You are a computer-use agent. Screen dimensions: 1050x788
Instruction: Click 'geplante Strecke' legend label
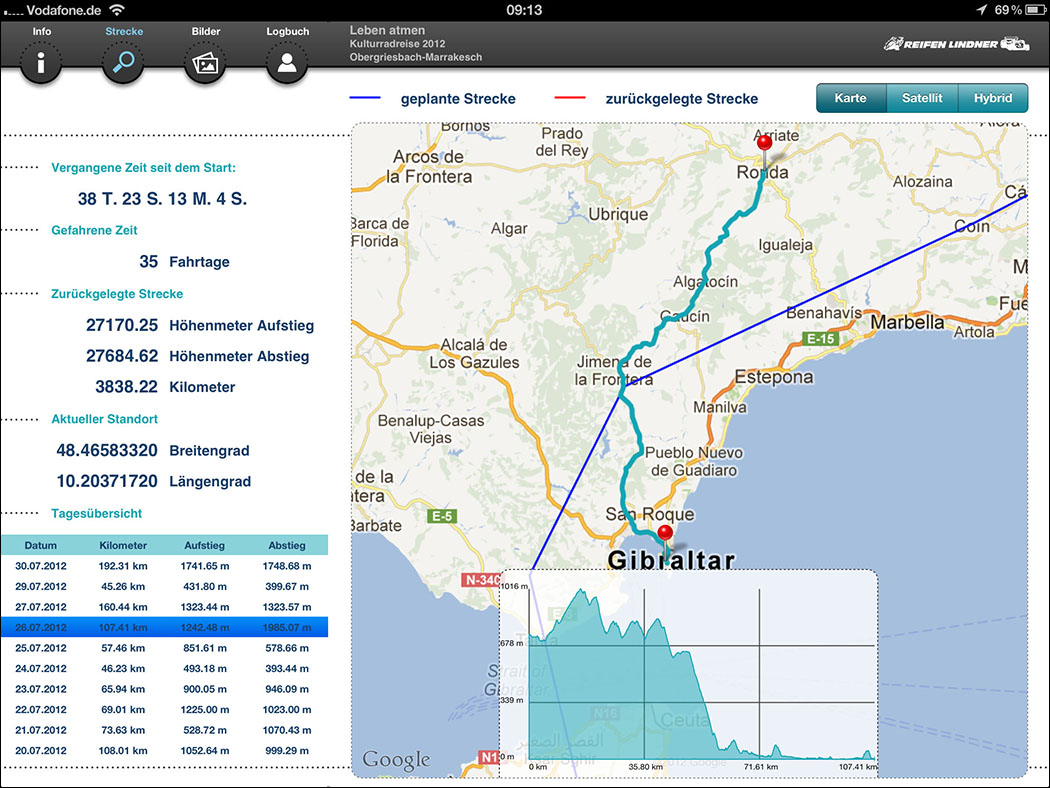(458, 98)
